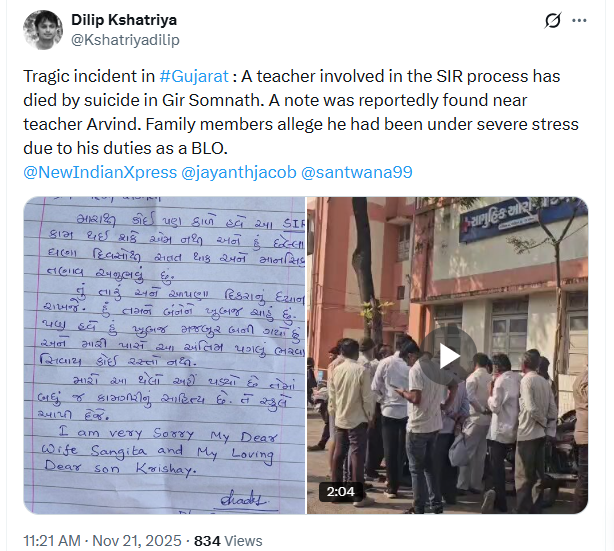This screenshot has height=551, width=614.
Task: Click the Nov 21, 2025 date
Action: 137,541
